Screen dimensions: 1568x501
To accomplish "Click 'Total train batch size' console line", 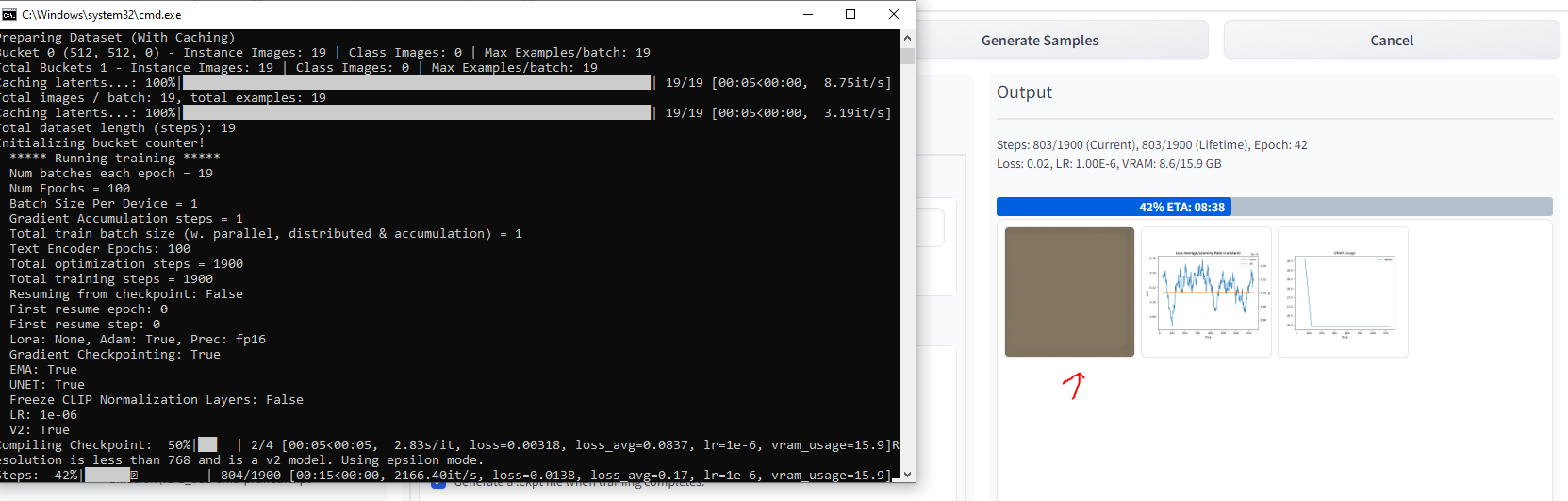I will point(266,234).
